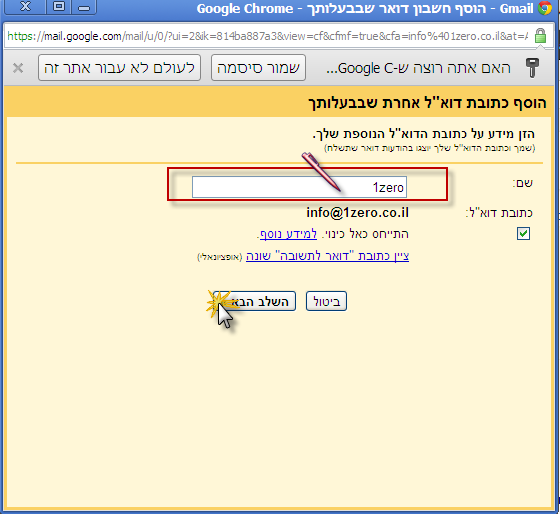Click the האם אתה רוצה ש-Google C... prompt text
This screenshot has width=560, height=514.
pos(418,68)
